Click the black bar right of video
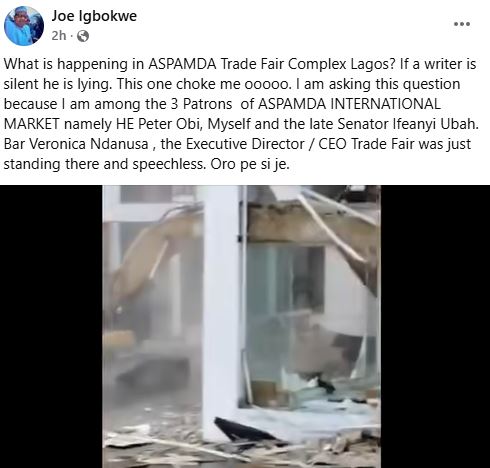The height and width of the screenshot is (468, 490). (x=435, y=326)
